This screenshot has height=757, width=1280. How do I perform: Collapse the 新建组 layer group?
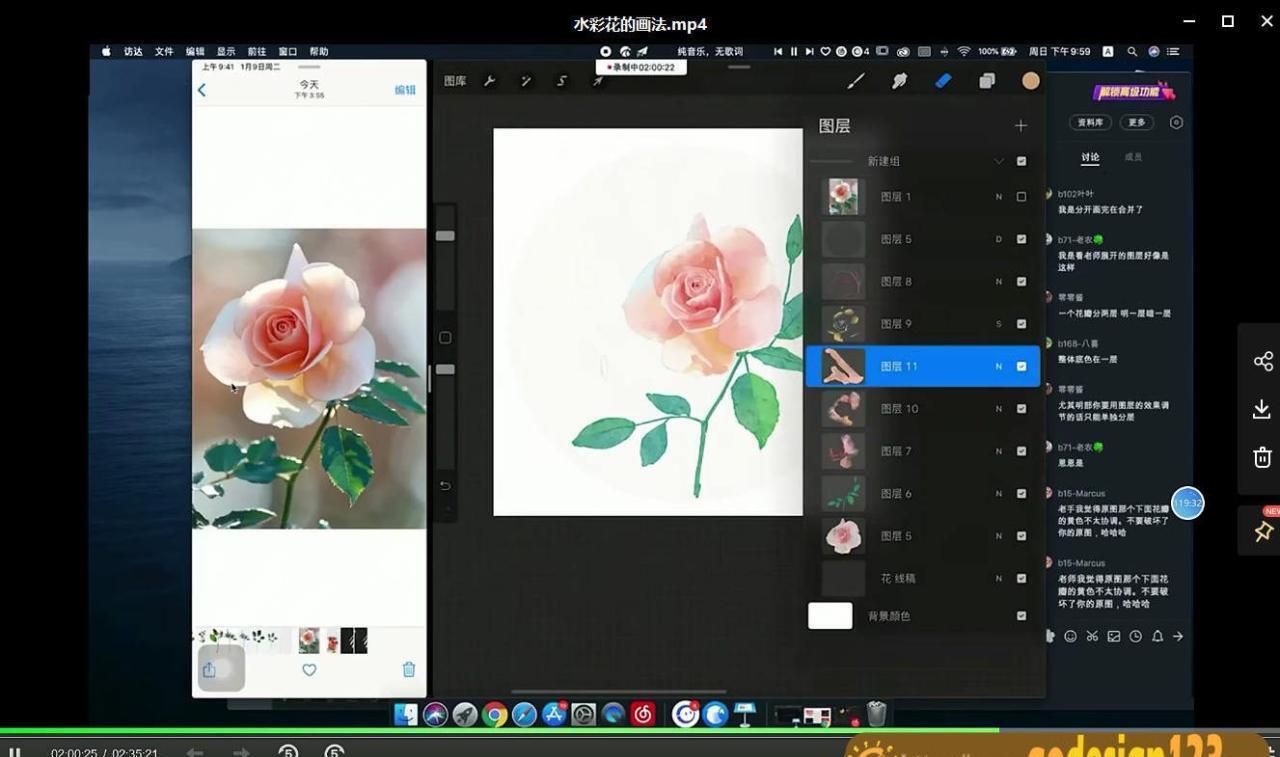coord(999,160)
